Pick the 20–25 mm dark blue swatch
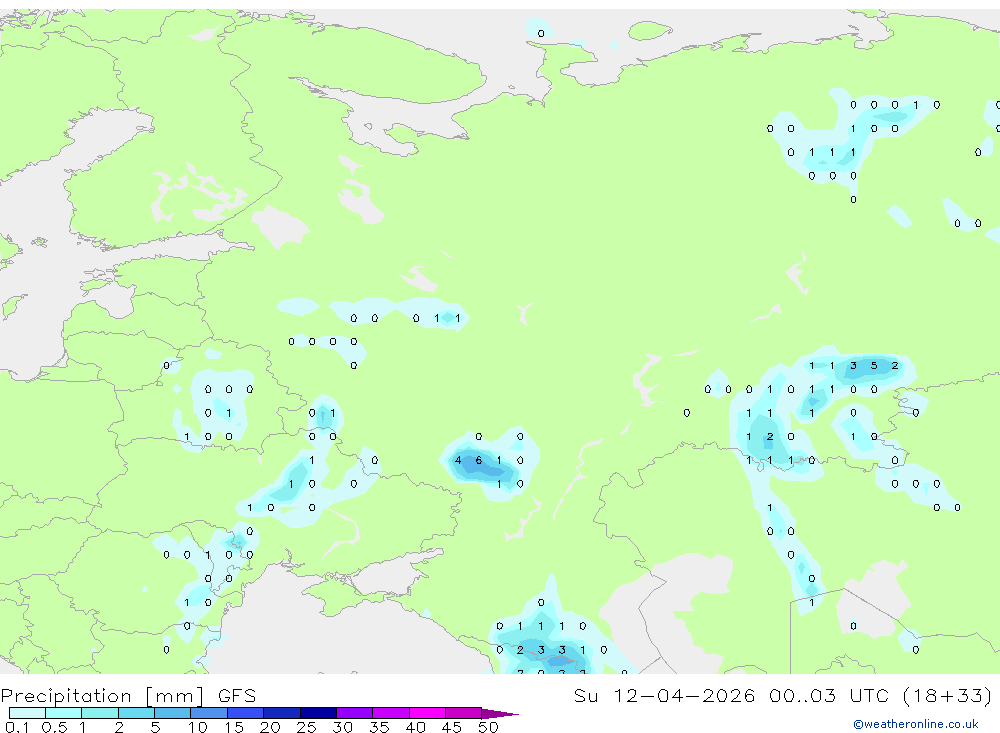This screenshot has height=733, width=1000. tap(282, 713)
